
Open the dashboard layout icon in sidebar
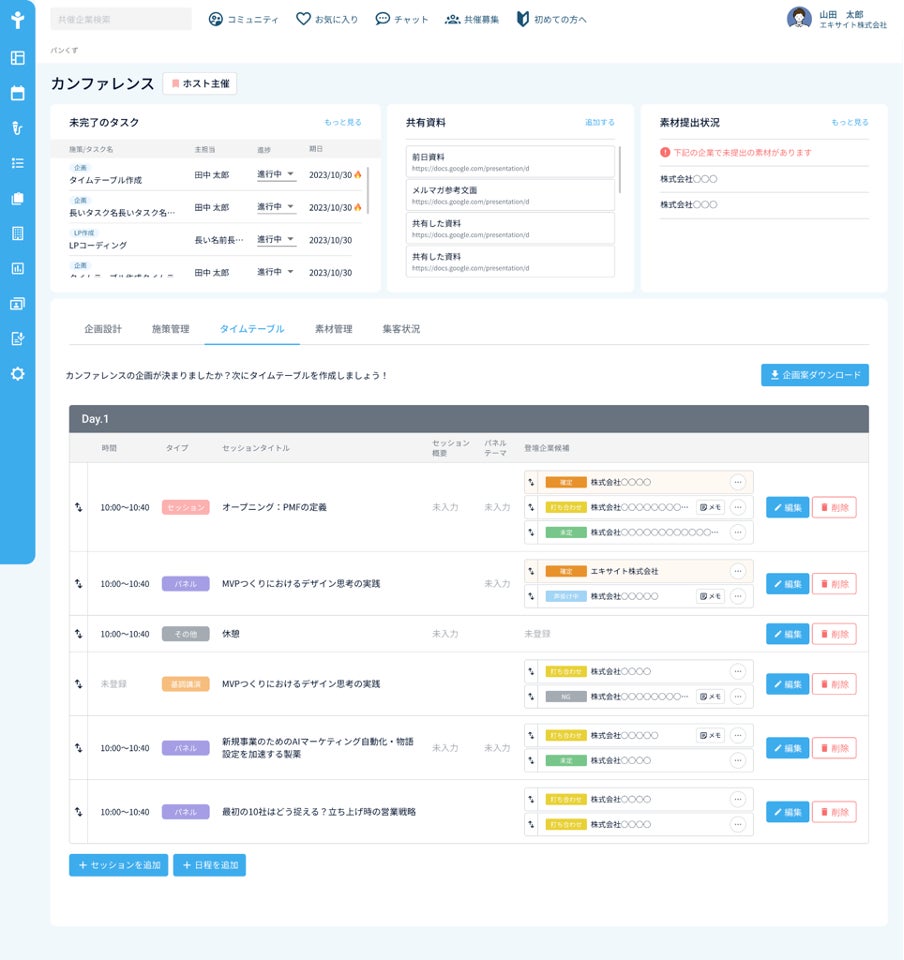(18, 58)
